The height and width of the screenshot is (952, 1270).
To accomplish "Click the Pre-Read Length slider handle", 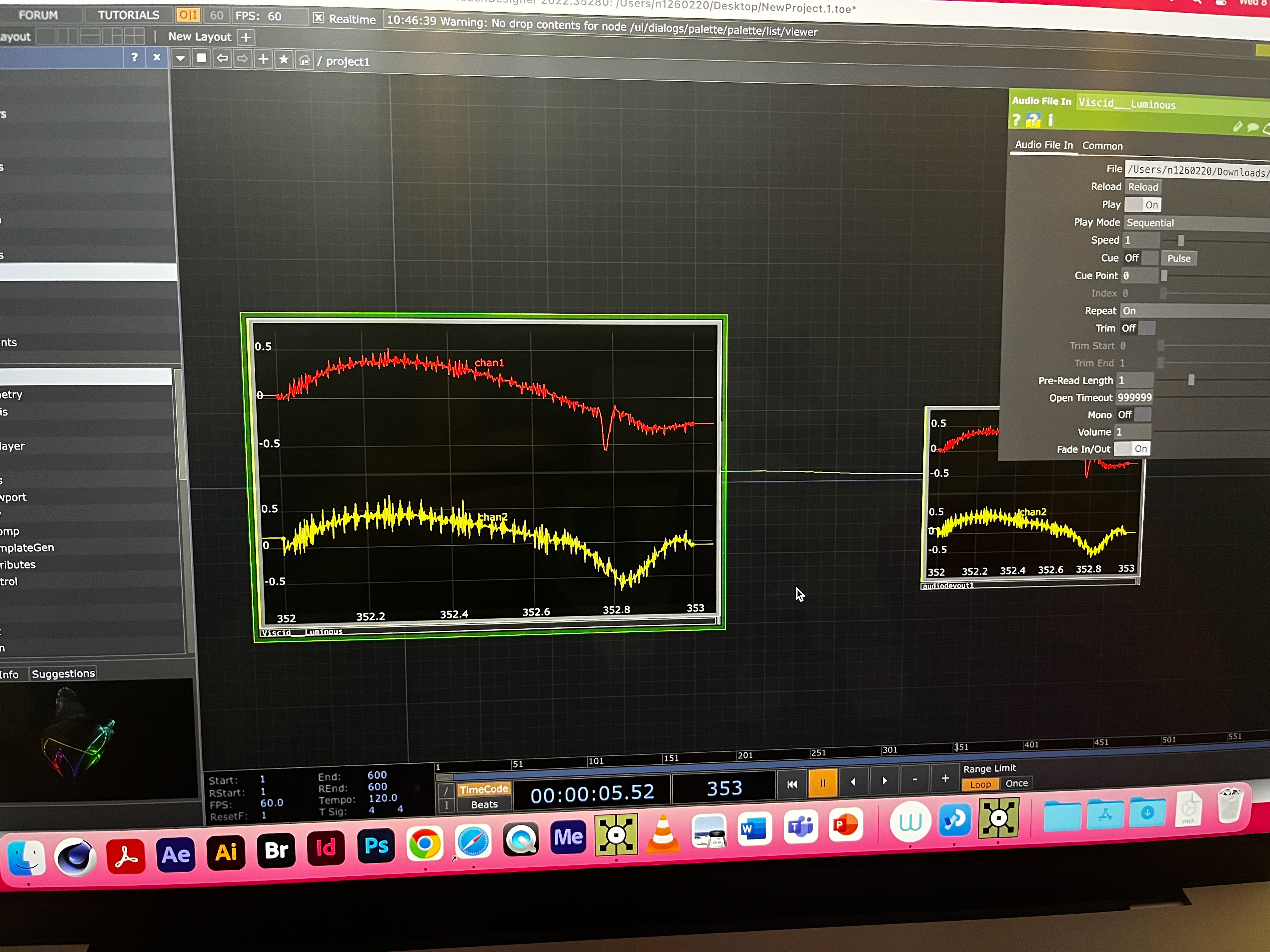I will [1191, 380].
